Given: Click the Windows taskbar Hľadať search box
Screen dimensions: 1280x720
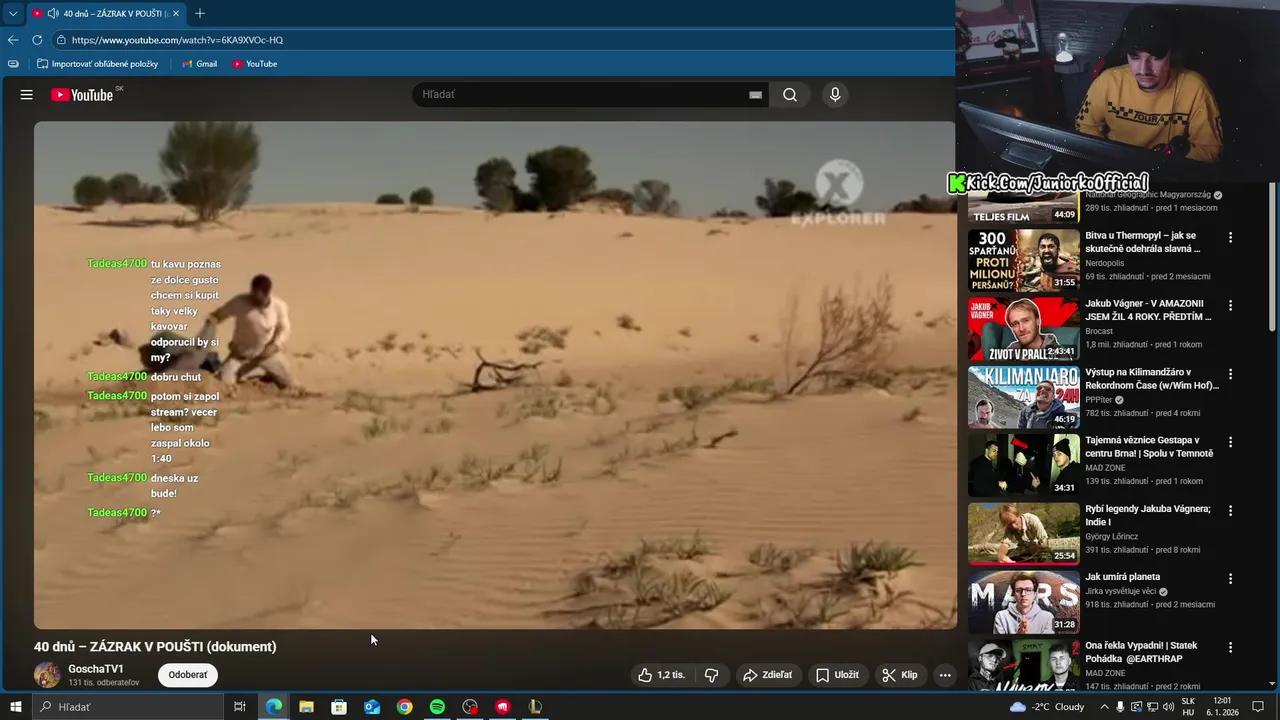Looking at the screenshot, I should 128,707.
